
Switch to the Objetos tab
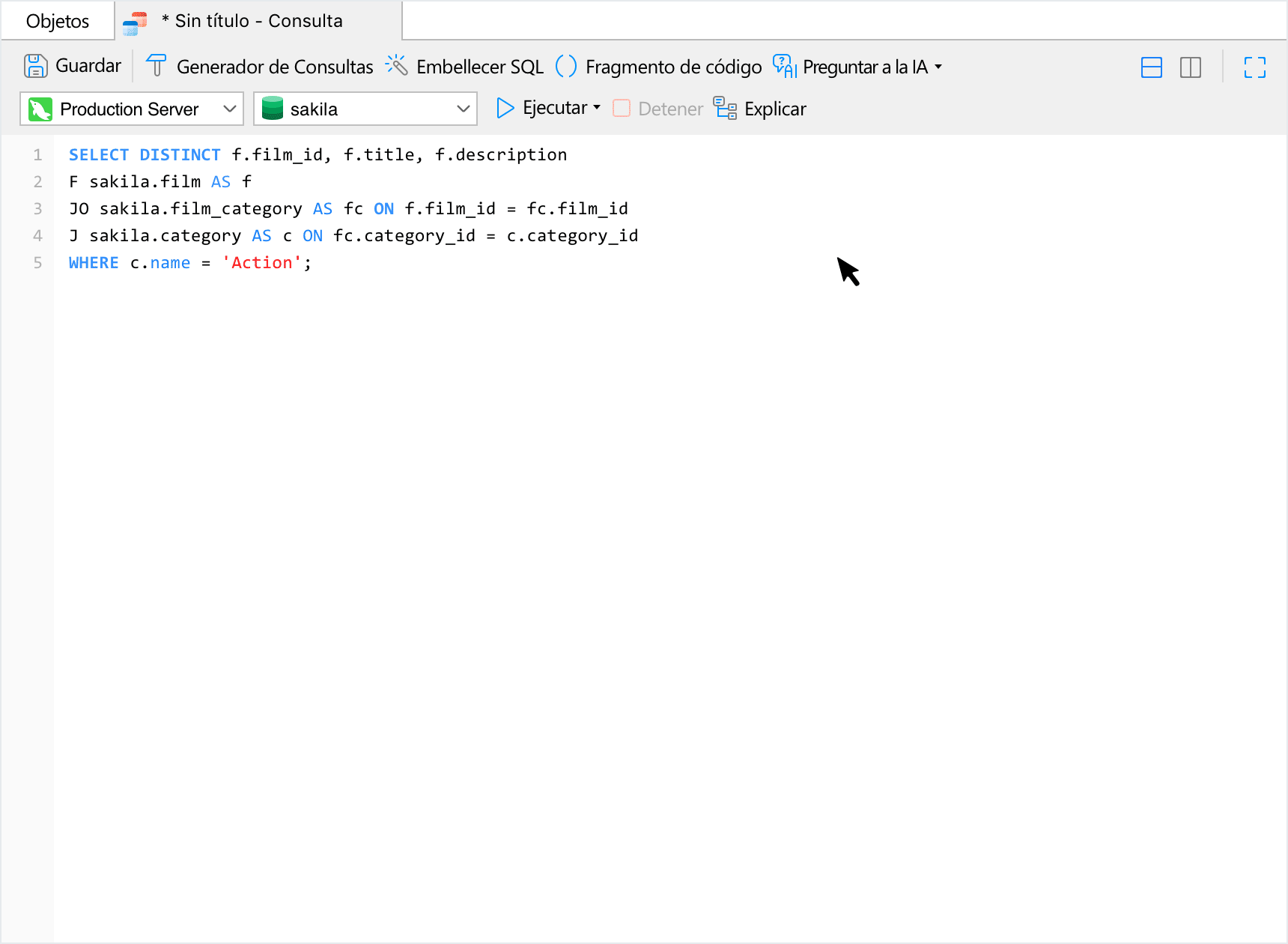point(58,21)
